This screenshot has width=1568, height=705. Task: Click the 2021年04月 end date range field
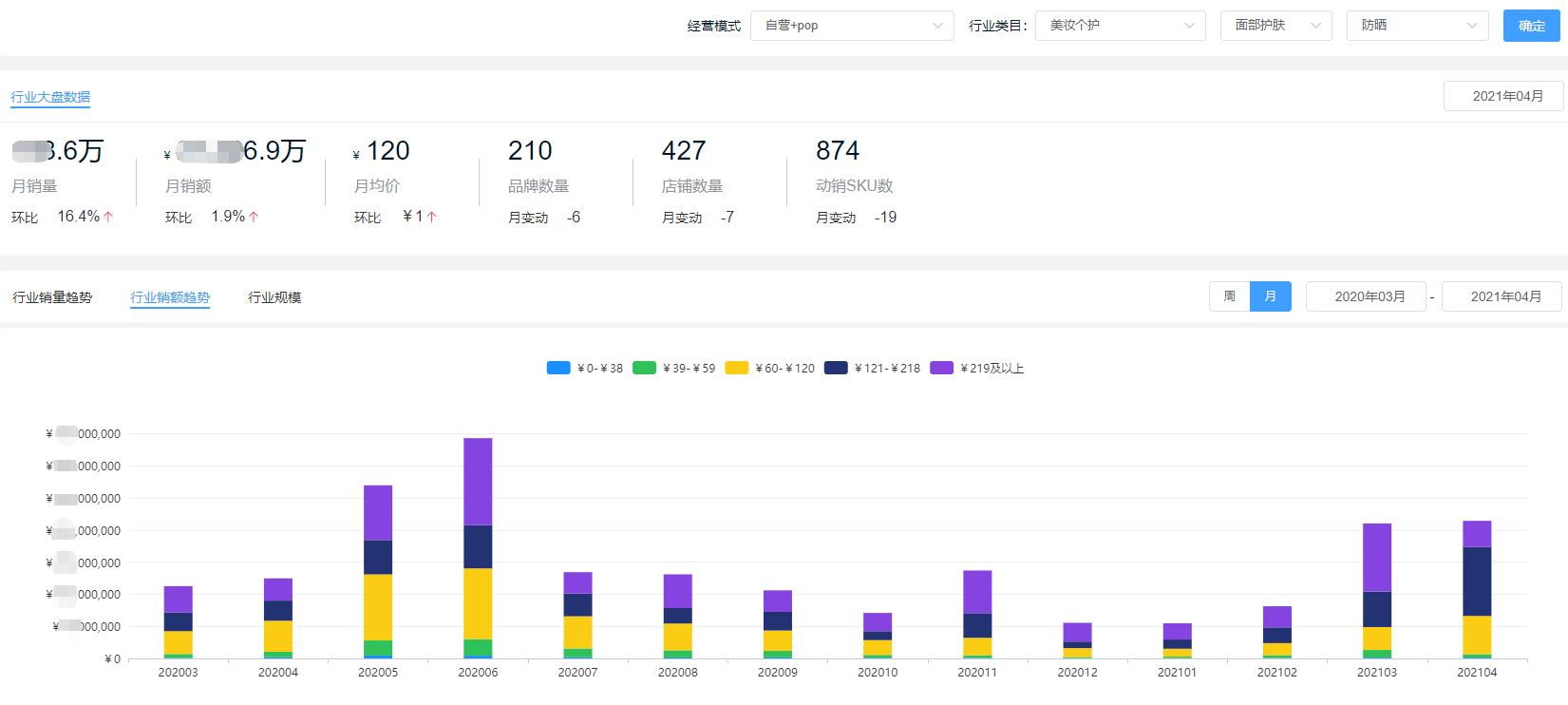[x=1504, y=296]
